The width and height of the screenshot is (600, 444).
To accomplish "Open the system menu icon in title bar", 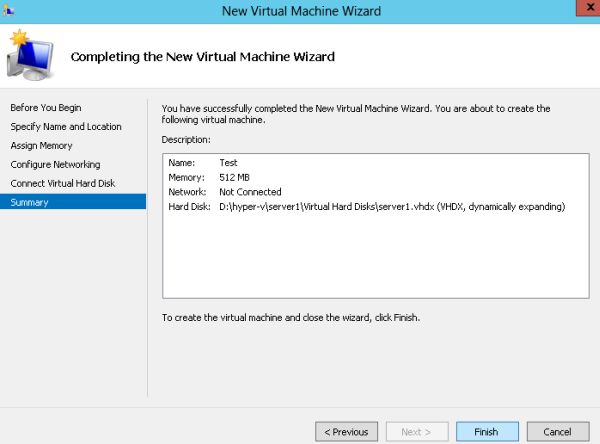I will [x=10, y=10].
